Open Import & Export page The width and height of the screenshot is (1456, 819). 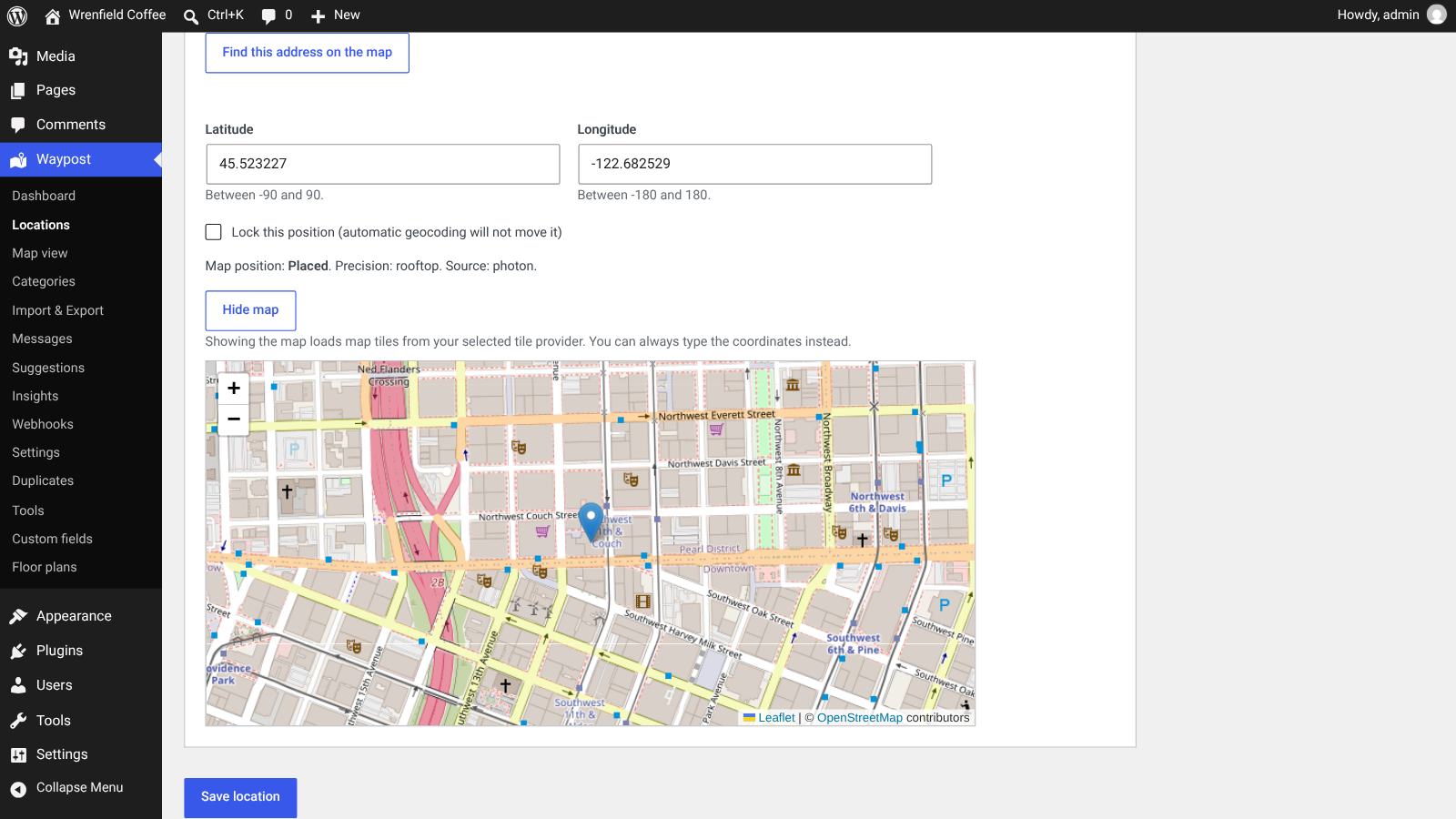tap(58, 310)
